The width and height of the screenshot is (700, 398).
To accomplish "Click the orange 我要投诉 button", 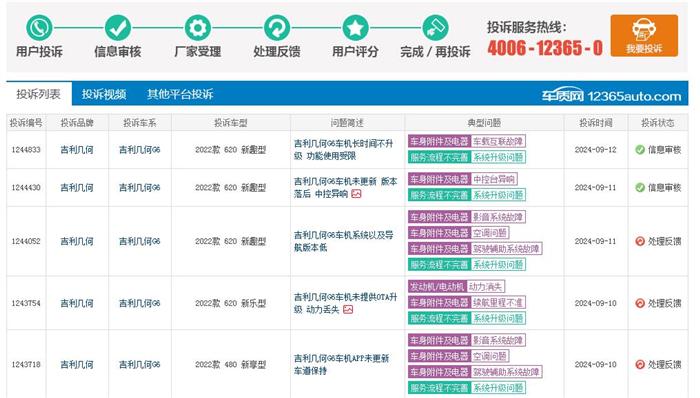I will pyautogui.click(x=644, y=36).
